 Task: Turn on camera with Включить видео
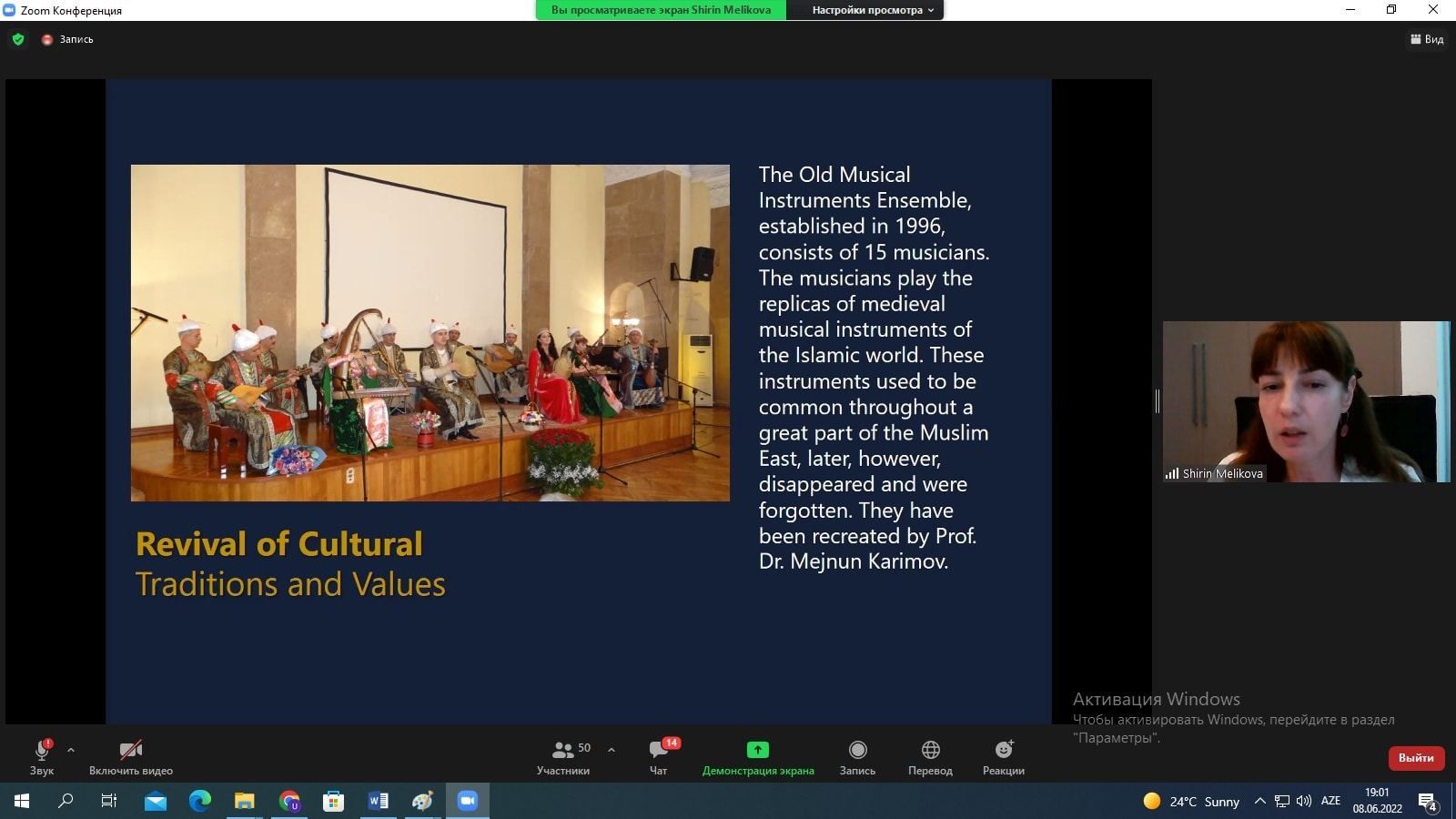pos(131,756)
